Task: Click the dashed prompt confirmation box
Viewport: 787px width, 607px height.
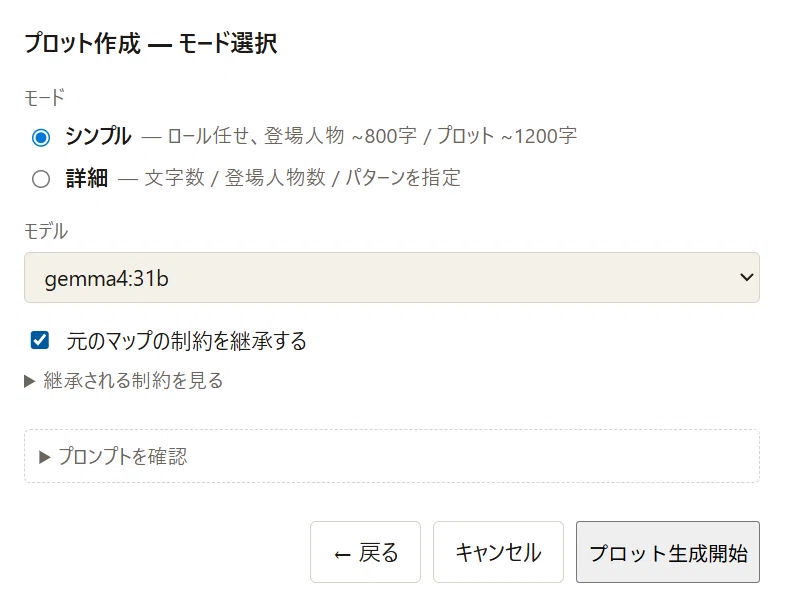Action: coord(391,456)
